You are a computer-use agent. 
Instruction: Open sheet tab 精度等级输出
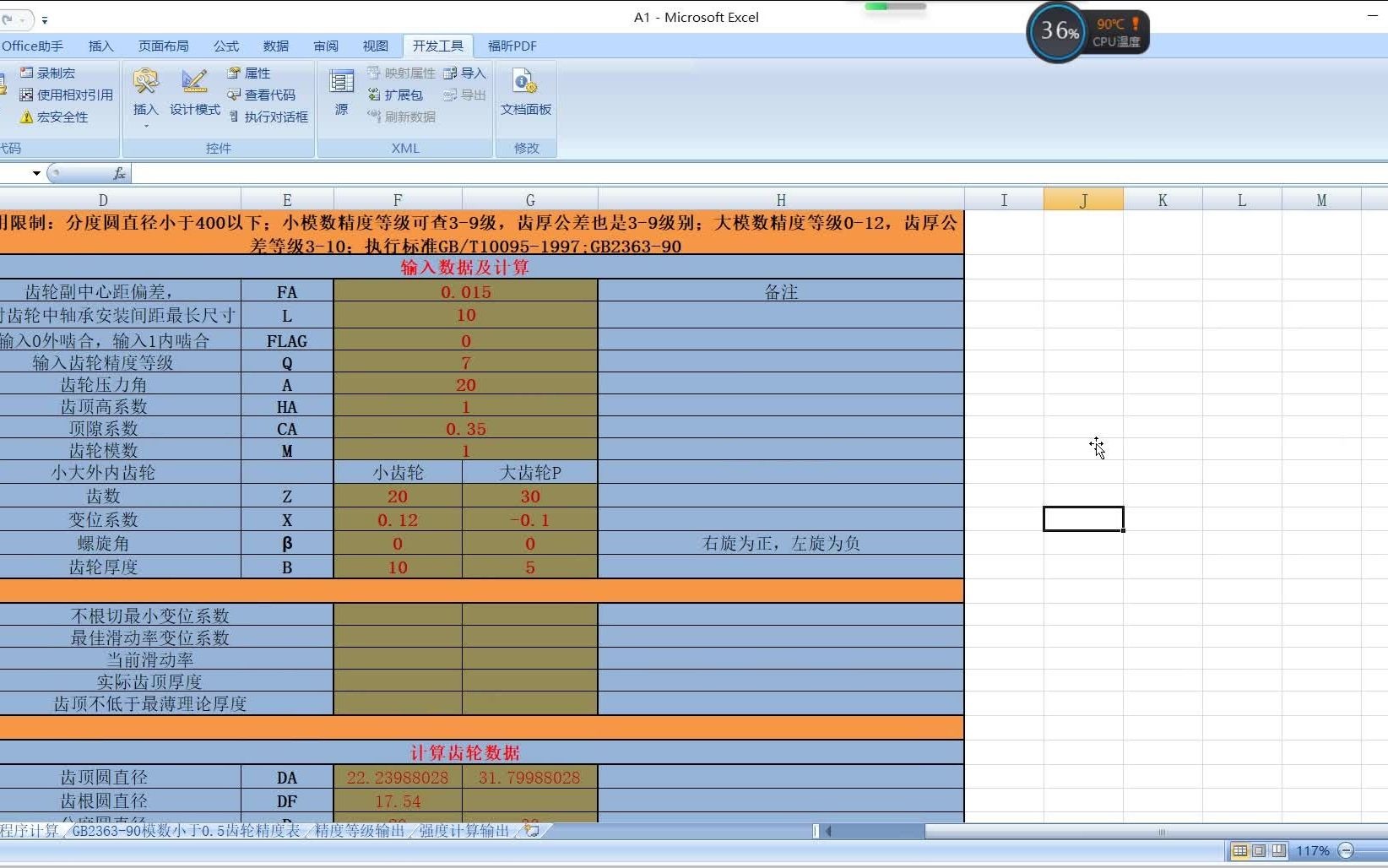click(360, 831)
